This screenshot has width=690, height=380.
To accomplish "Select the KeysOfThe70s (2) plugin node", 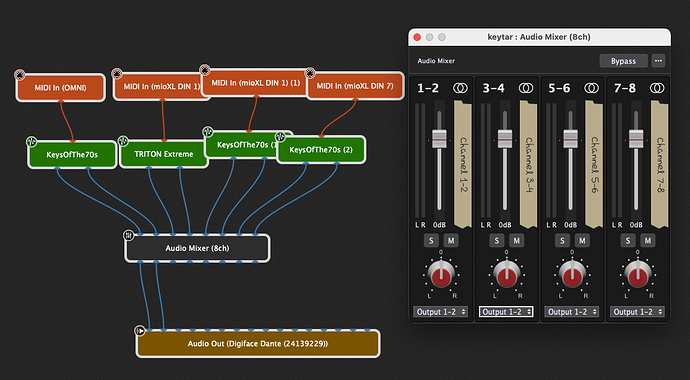I will pos(321,150).
